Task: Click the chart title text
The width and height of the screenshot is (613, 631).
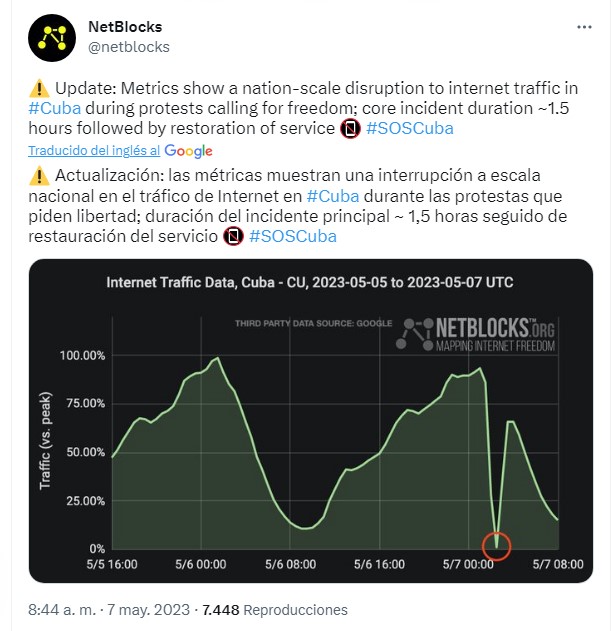Action: pos(310,282)
